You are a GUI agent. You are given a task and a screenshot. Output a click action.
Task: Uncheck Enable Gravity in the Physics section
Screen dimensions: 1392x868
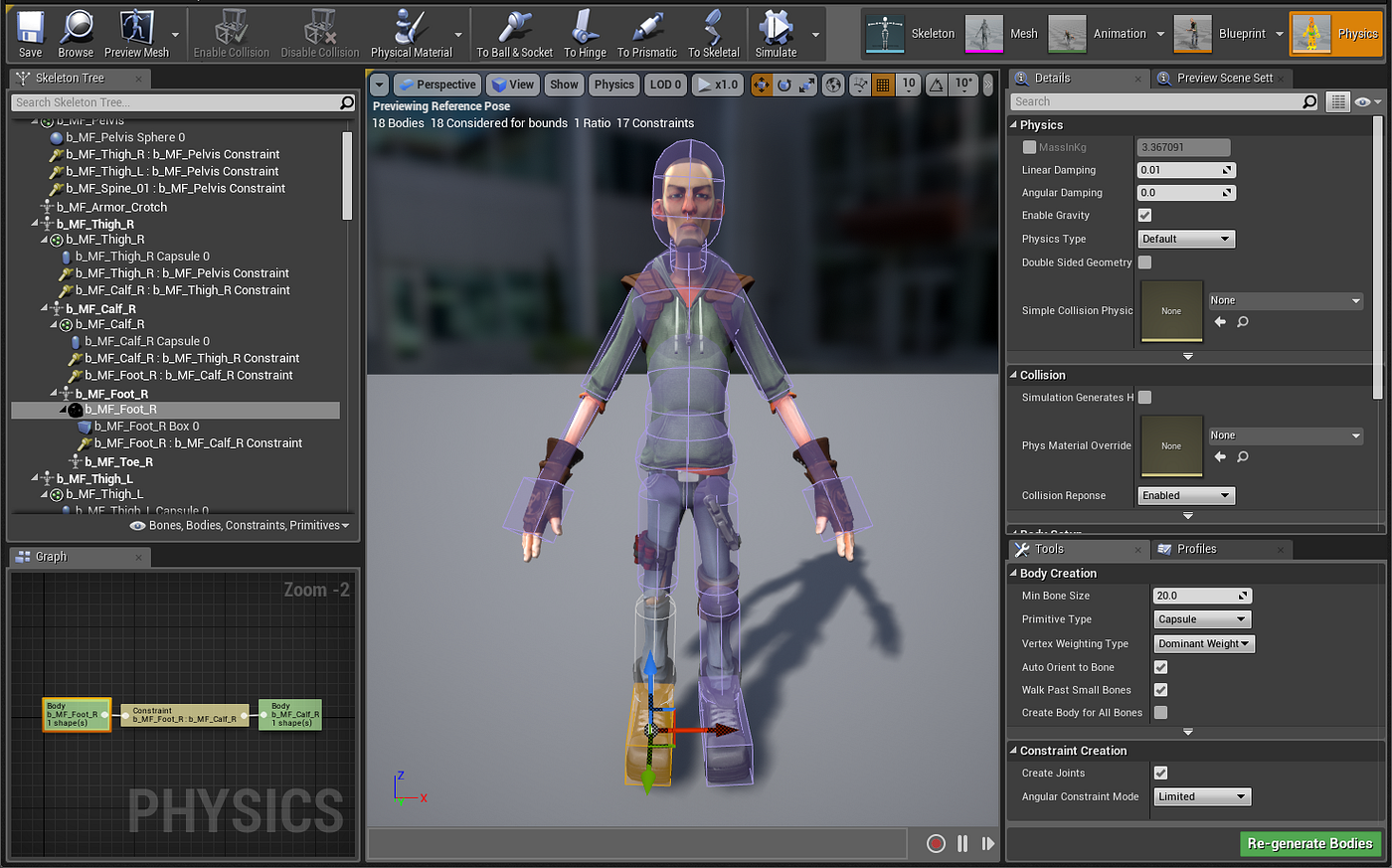tap(1144, 215)
